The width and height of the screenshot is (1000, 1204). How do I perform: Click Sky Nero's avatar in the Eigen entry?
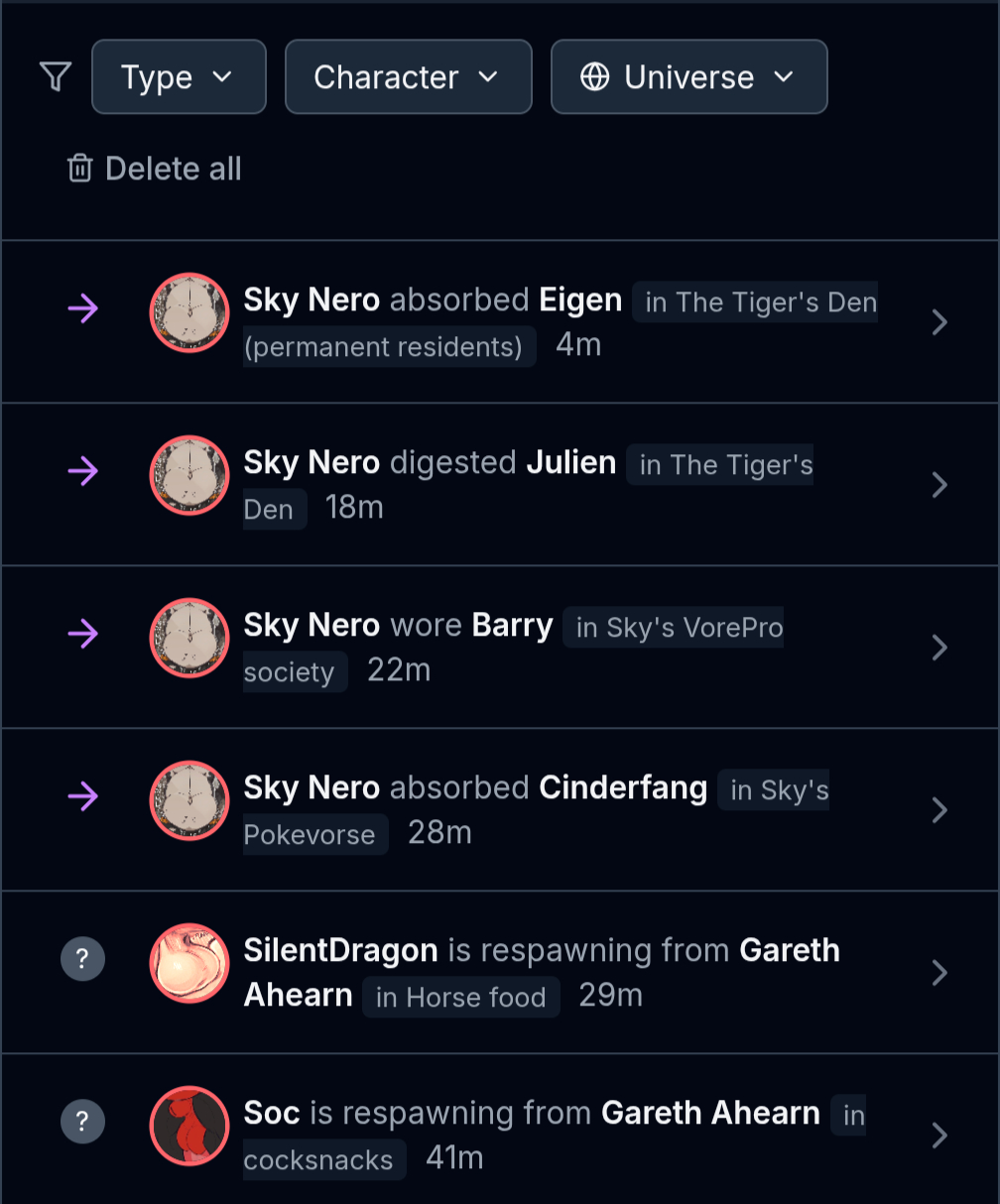point(188,312)
